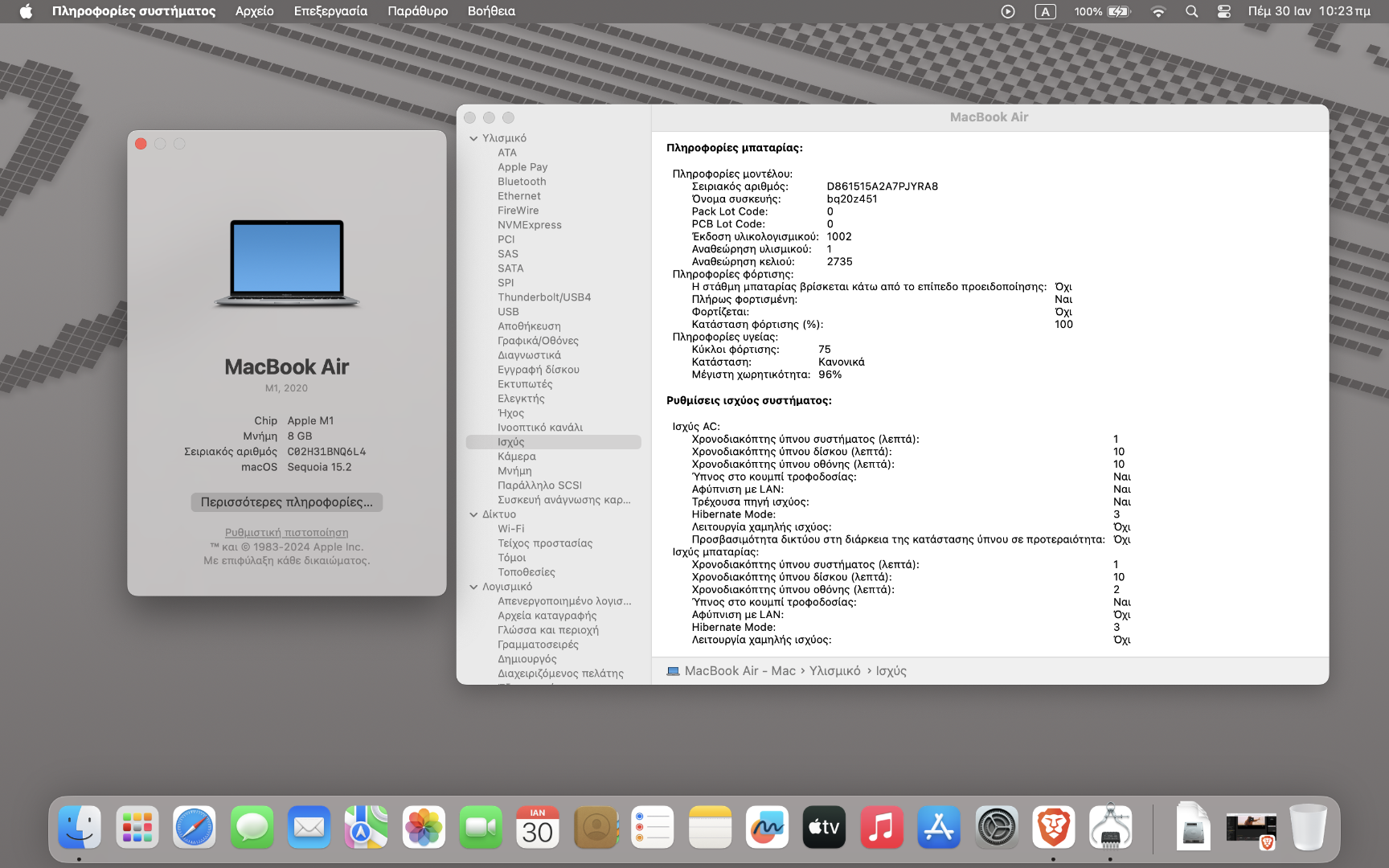Viewport: 1389px width, 868px height.
Task: Open System Settings gear in Dock
Action: click(997, 827)
